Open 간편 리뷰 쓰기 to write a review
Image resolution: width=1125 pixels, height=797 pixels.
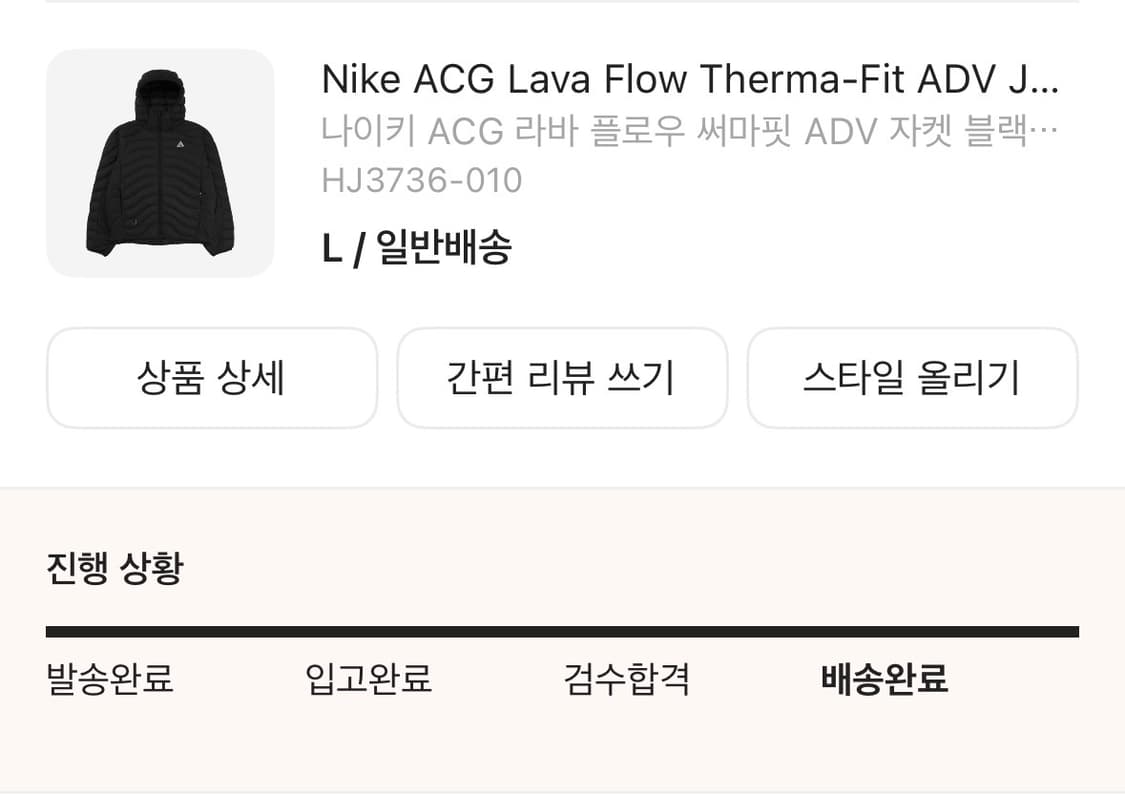tap(562, 378)
